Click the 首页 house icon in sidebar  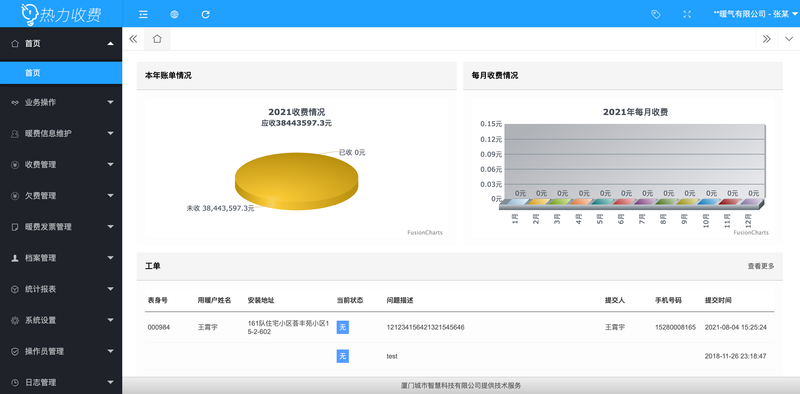[15, 44]
